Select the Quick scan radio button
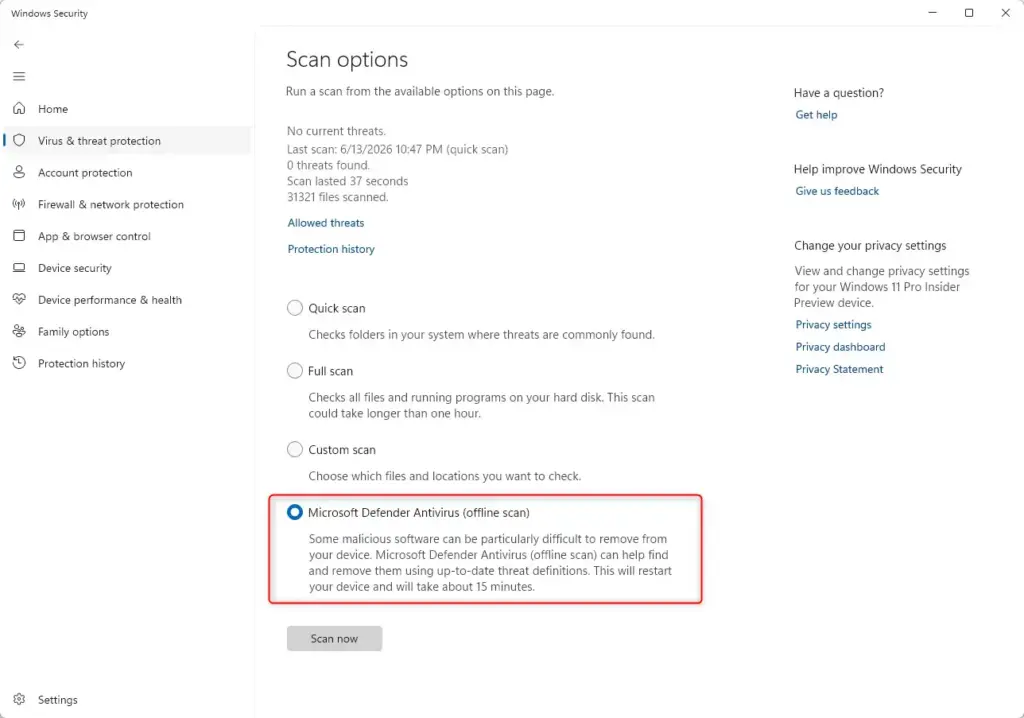 click(295, 308)
